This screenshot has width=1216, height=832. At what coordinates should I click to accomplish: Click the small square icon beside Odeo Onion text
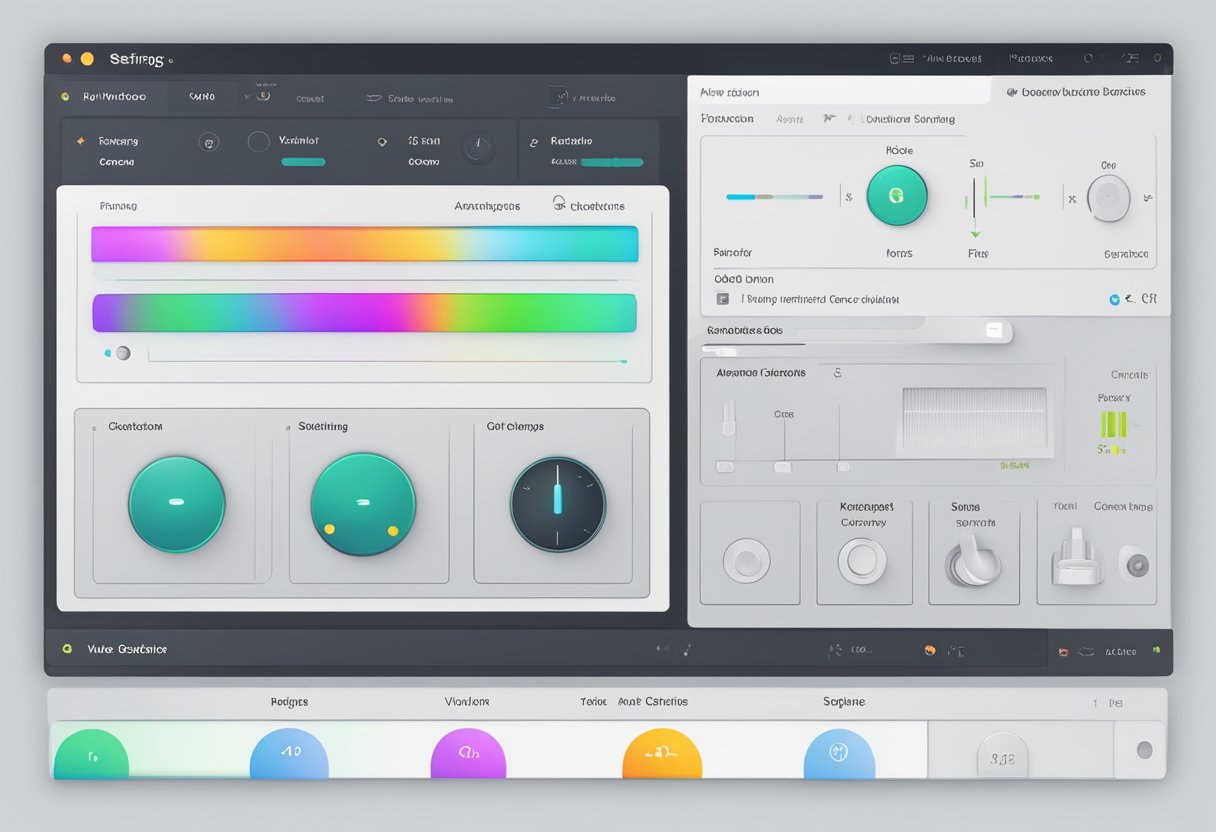pyautogui.click(x=723, y=298)
